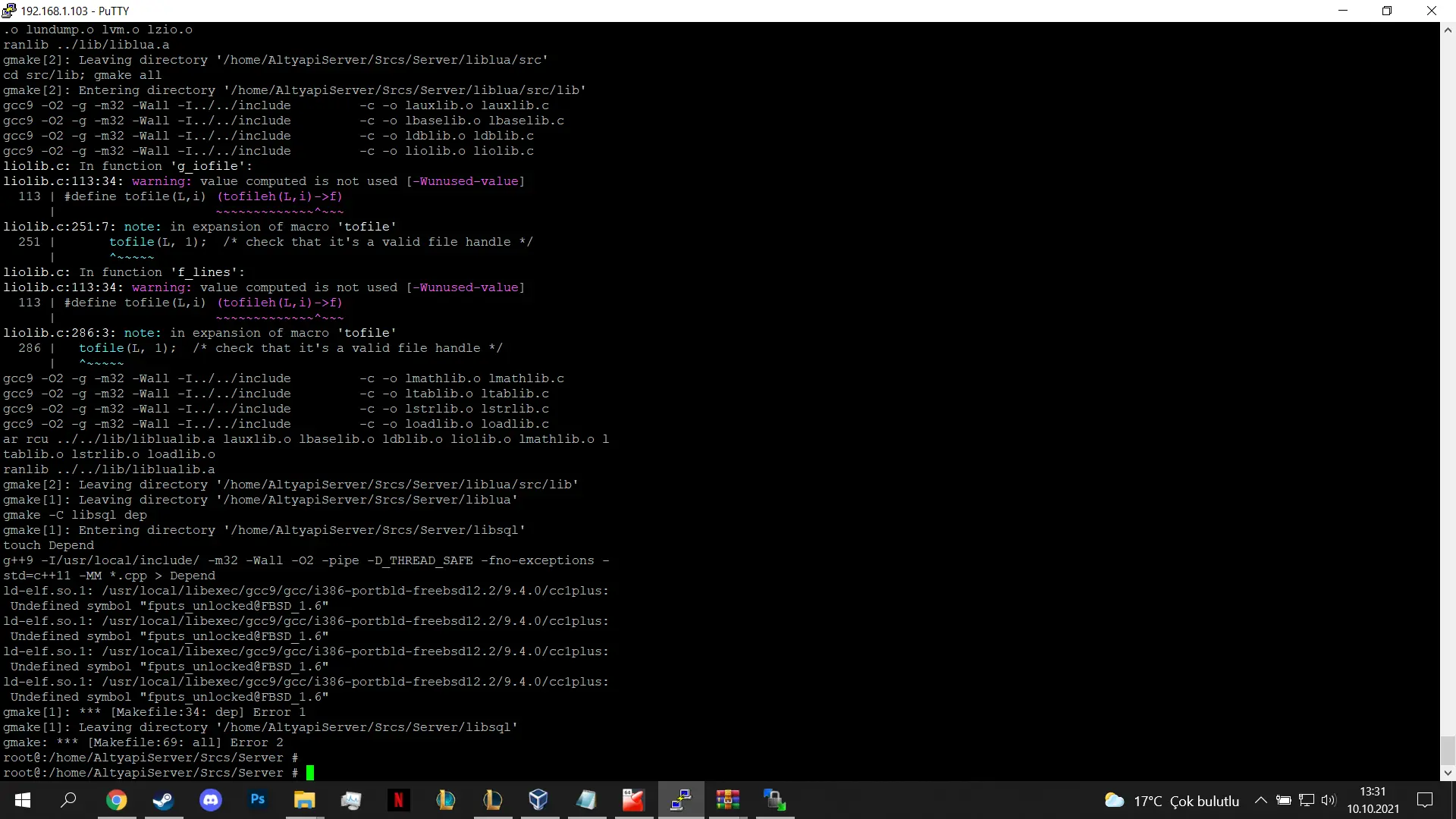Open File Explorer from the taskbar
This screenshot has height=819, width=1456.
point(305,800)
